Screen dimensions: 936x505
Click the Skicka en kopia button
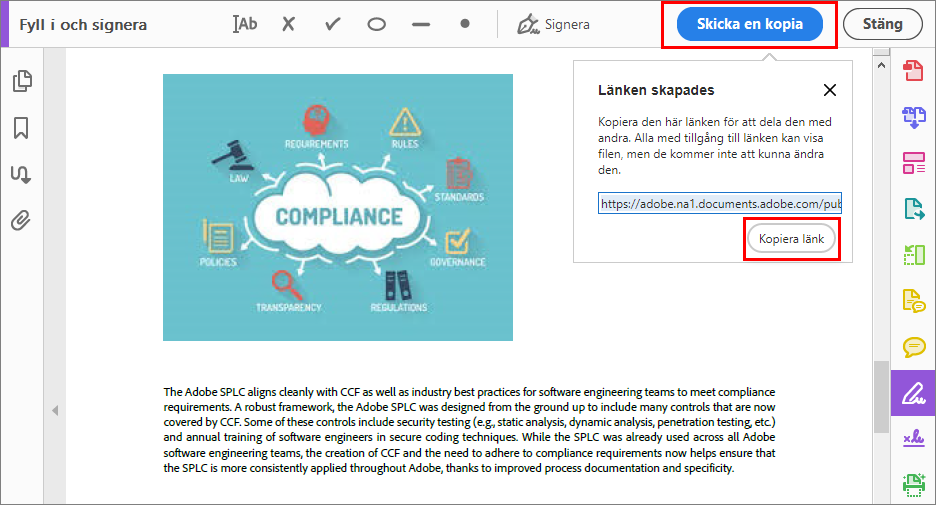coord(750,24)
